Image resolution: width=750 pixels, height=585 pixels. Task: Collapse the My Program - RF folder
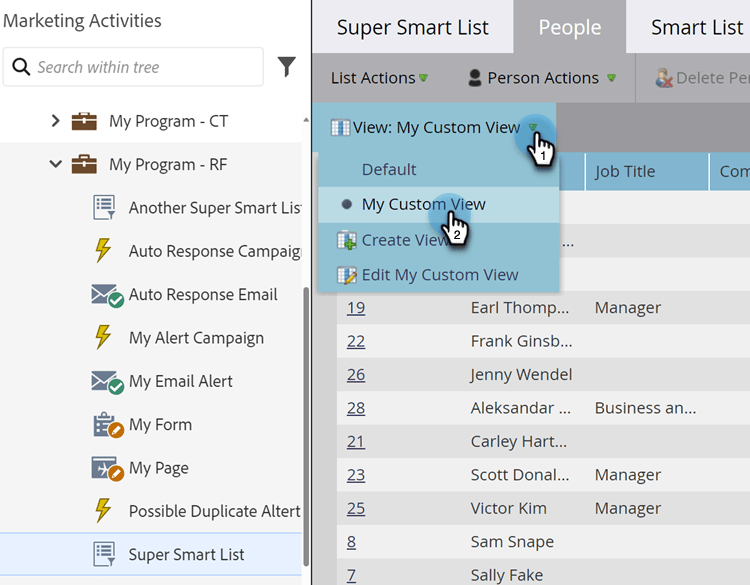[x=56, y=164]
